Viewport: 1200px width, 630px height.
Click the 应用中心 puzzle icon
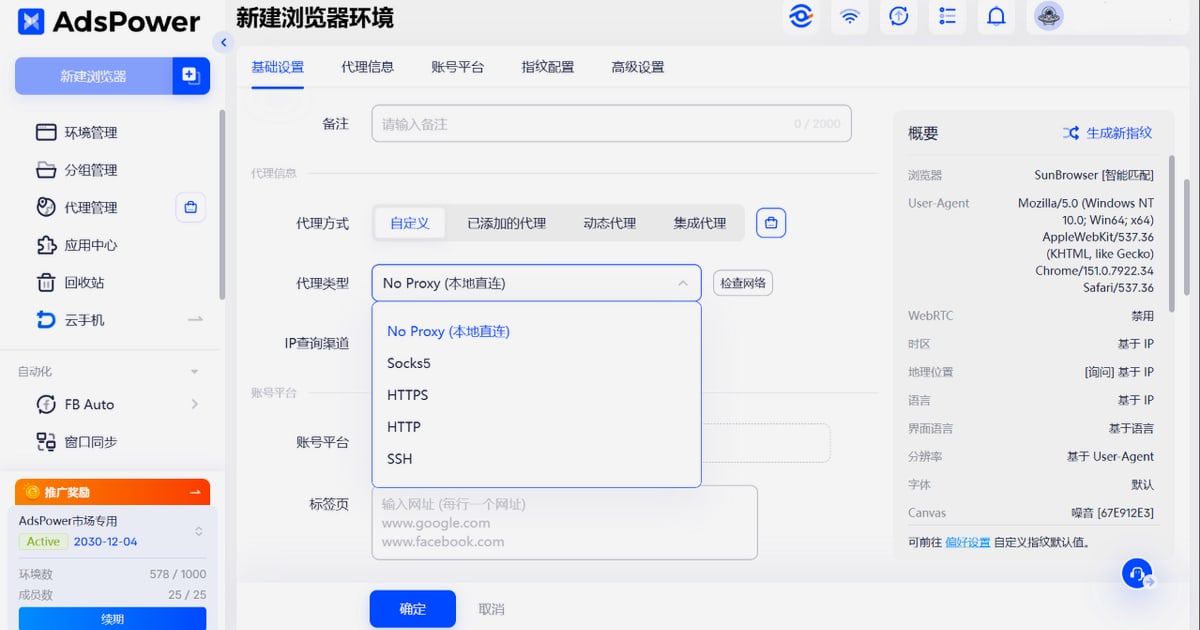[46, 245]
